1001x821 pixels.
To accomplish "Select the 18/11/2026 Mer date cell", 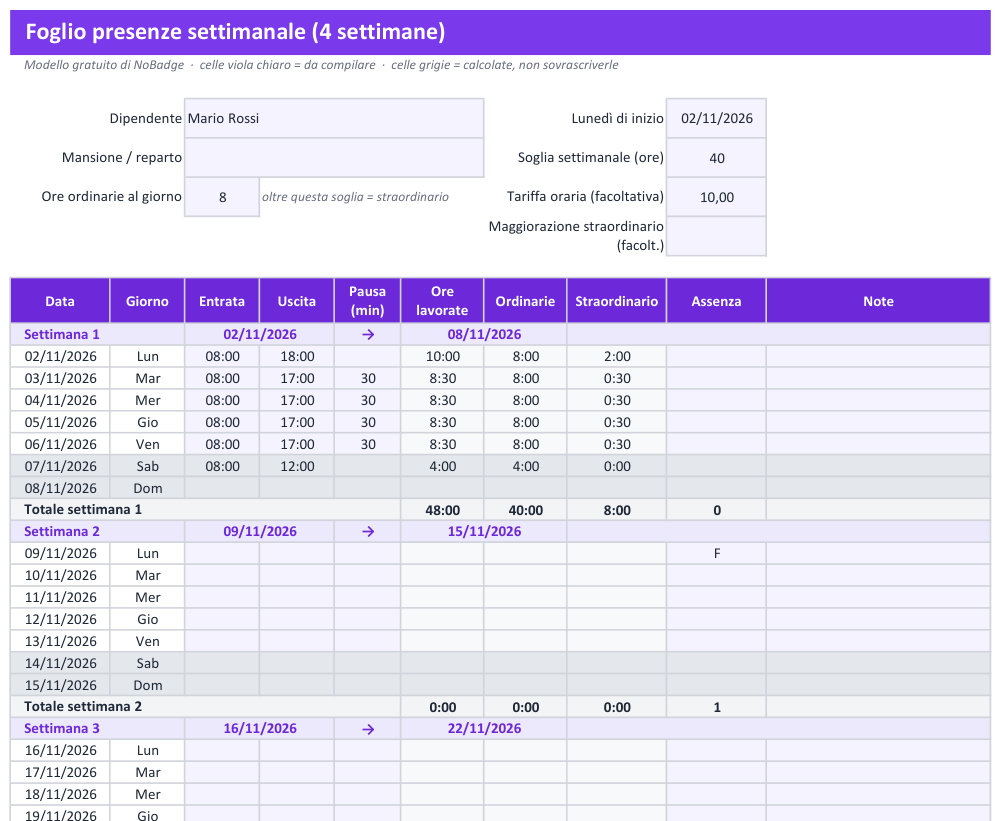I will tap(60, 794).
